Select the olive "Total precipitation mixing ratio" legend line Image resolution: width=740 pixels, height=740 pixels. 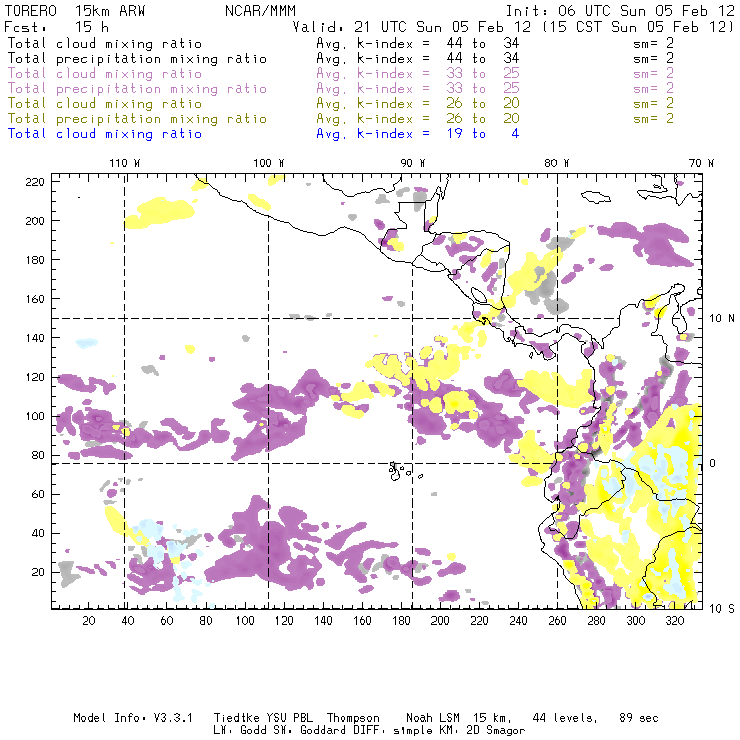click(x=137, y=119)
